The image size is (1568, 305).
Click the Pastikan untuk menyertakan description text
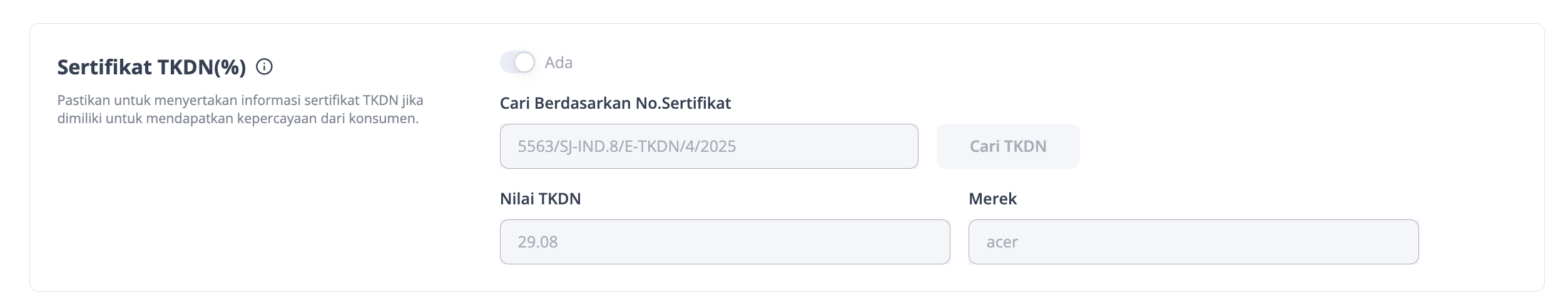240,101
